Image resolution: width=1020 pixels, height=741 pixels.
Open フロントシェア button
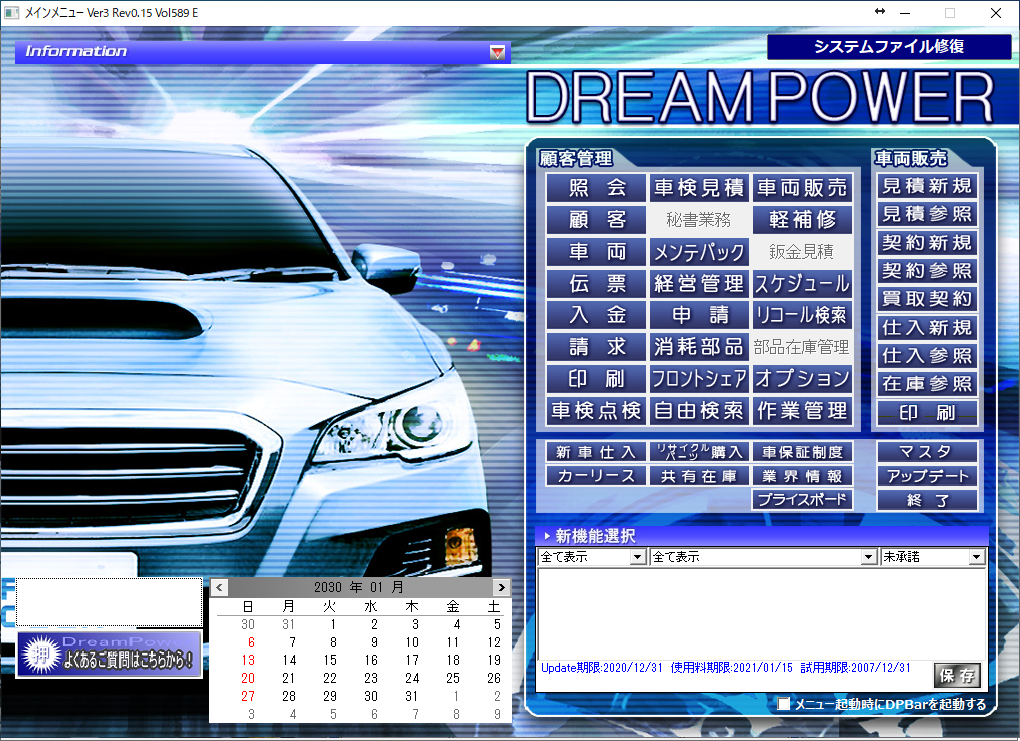click(699, 379)
